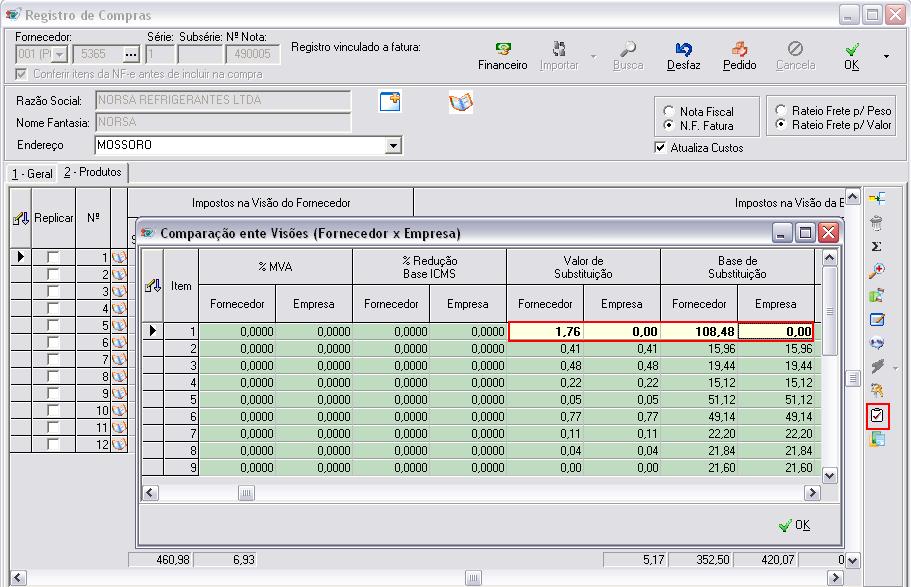Open the Financeiro toolbar button
This screenshot has height=587, width=911.
pos(503,56)
